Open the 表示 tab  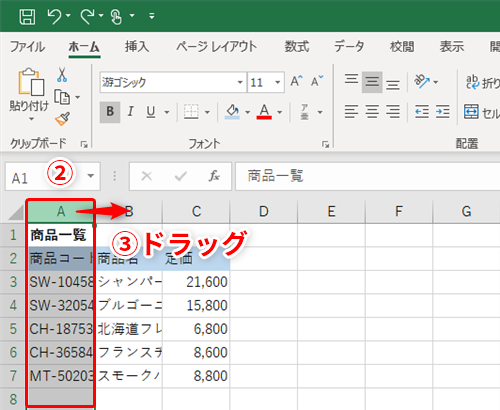click(452, 47)
